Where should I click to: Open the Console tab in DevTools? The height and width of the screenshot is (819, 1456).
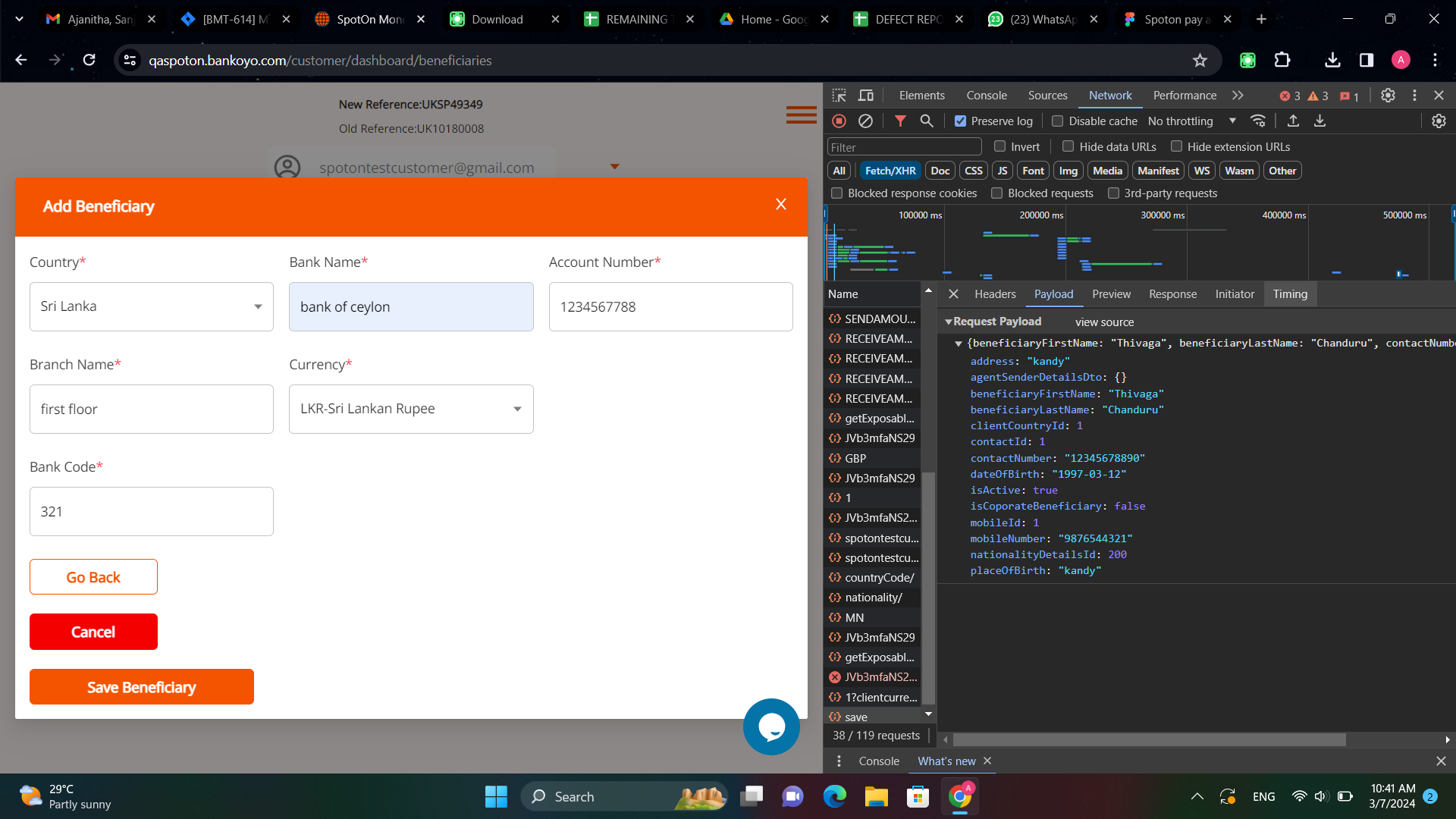tap(987, 96)
